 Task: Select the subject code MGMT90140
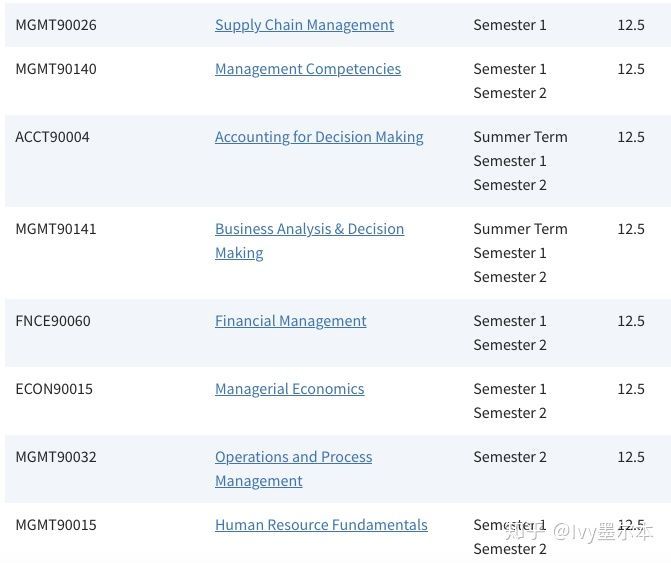56,69
